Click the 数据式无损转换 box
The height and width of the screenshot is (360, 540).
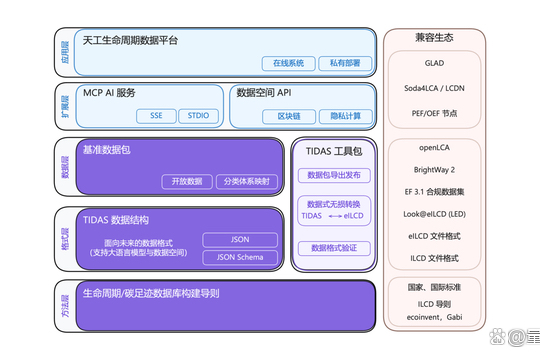tap(334, 210)
